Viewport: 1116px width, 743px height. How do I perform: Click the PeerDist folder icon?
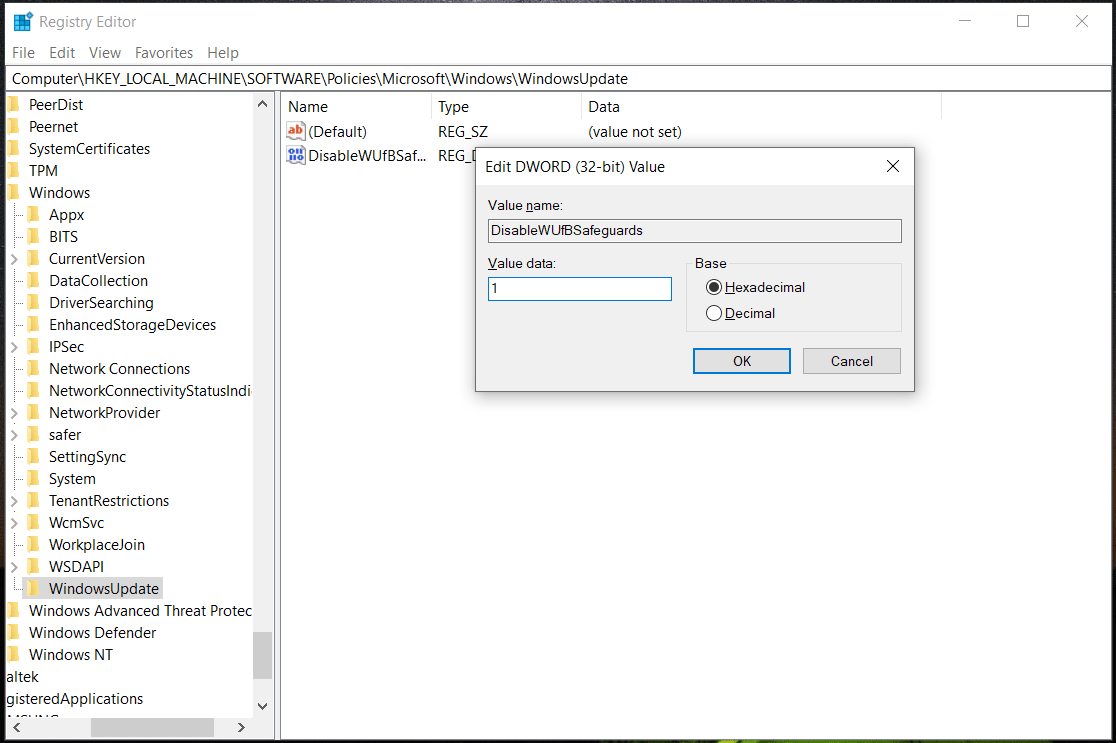point(13,105)
